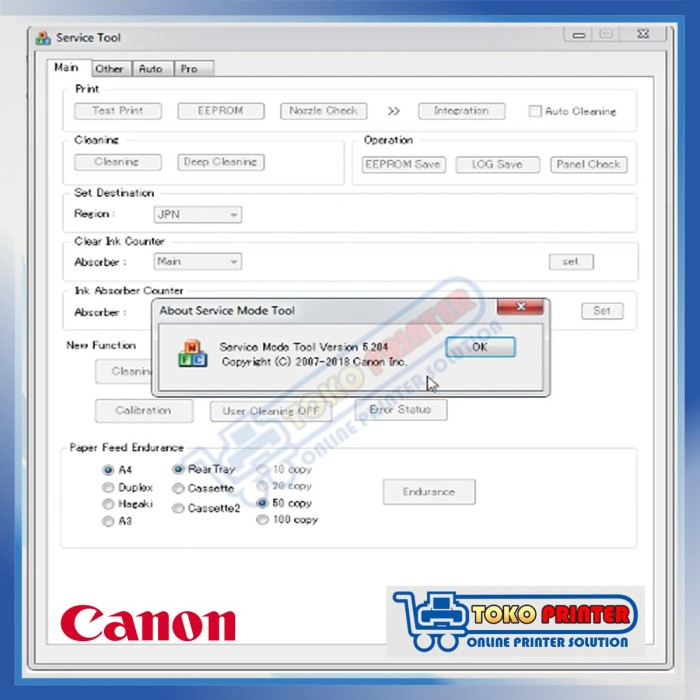This screenshot has width=700, height=700.
Task: Open Panel Check
Action: click(588, 164)
